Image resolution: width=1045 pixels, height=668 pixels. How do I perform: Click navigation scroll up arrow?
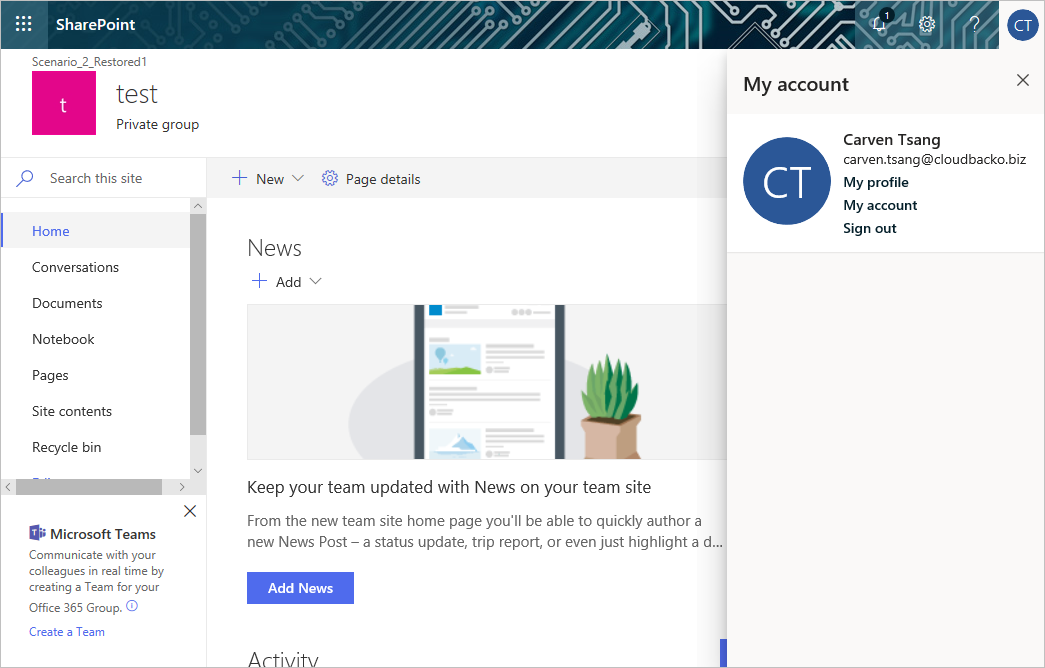pos(198,206)
